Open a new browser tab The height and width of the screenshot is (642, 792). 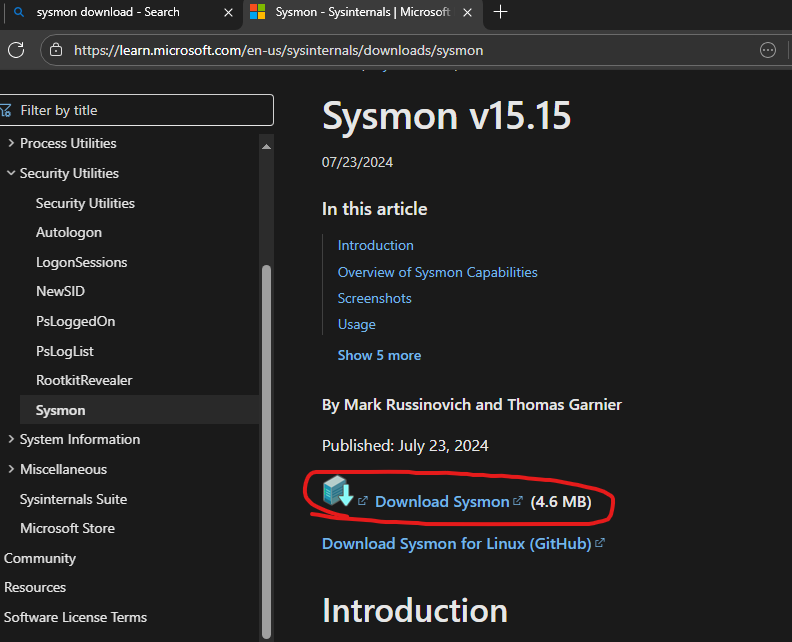(x=500, y=12)
